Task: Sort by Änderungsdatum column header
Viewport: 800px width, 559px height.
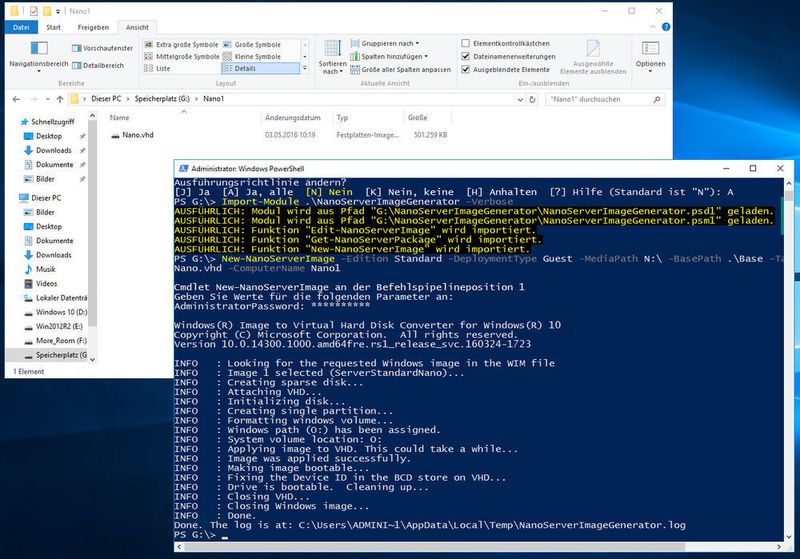Action: (293, 117)
